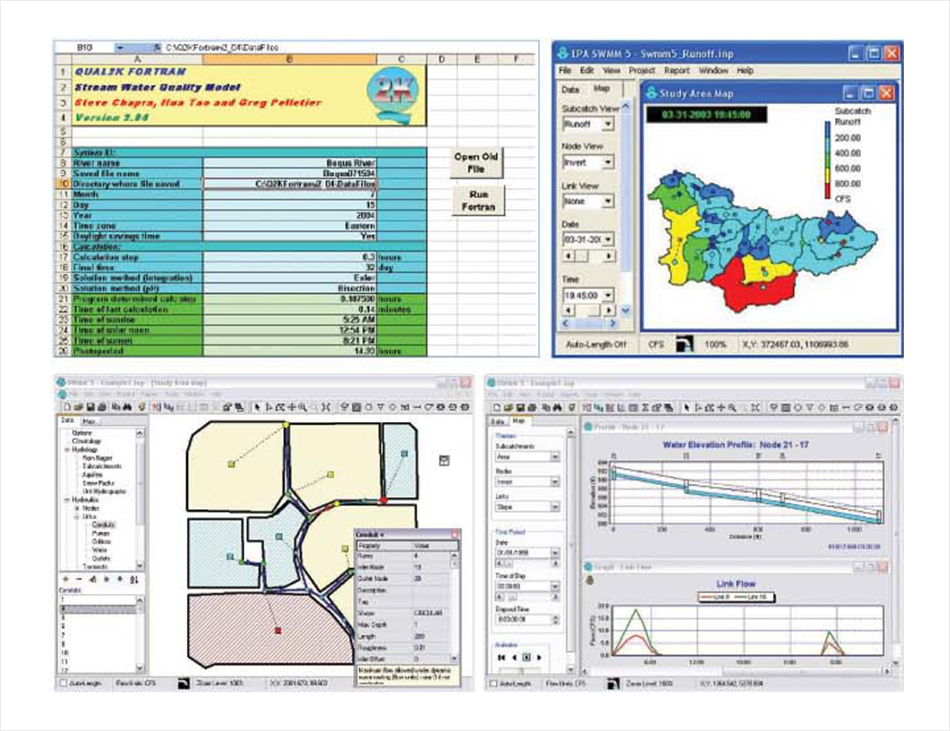Click the Step Back animation control in the profile plot window
This screenshot has width=950, height=731.
514,657
